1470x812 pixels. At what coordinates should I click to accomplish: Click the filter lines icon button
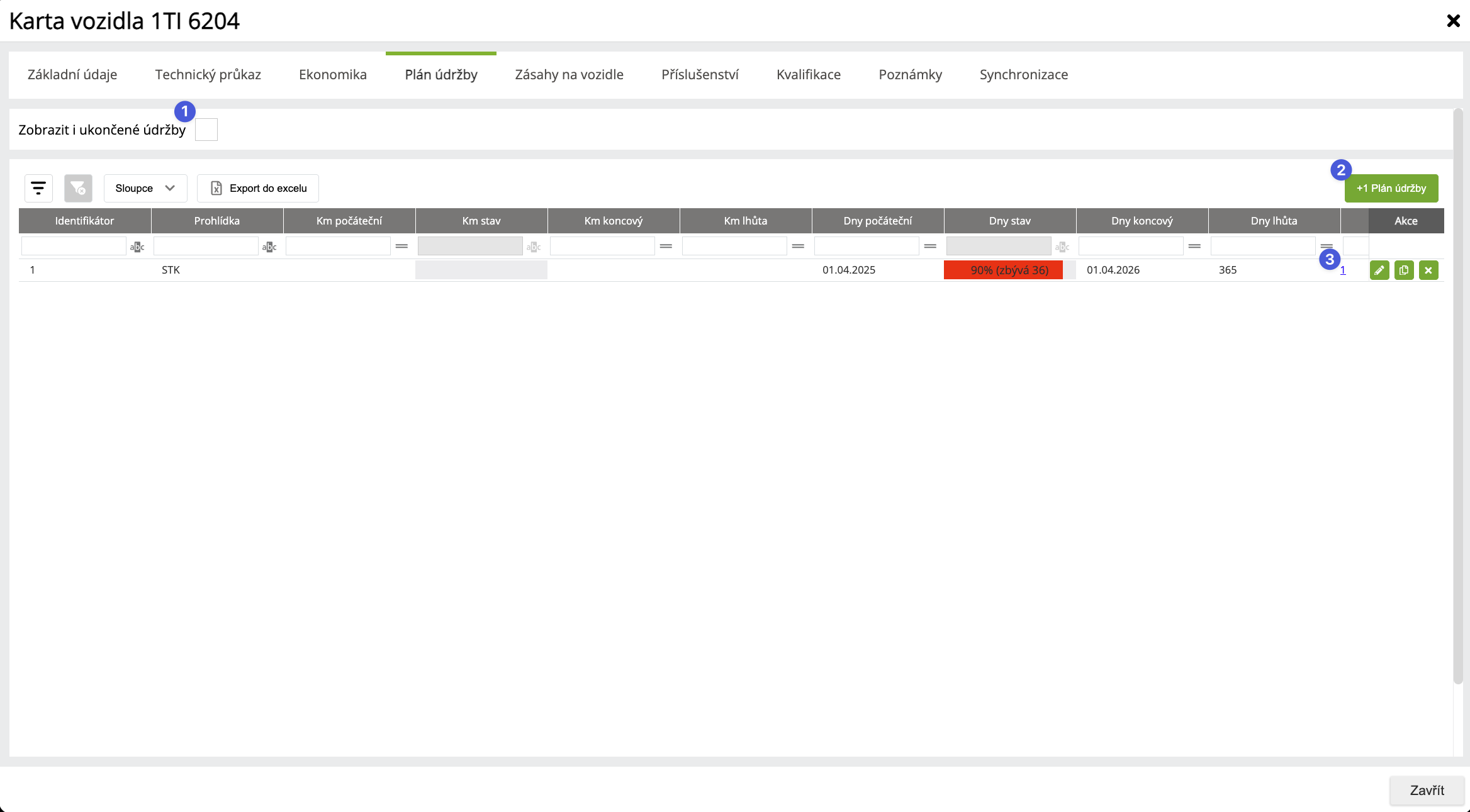pyautogui.click(x=38, y=188)
